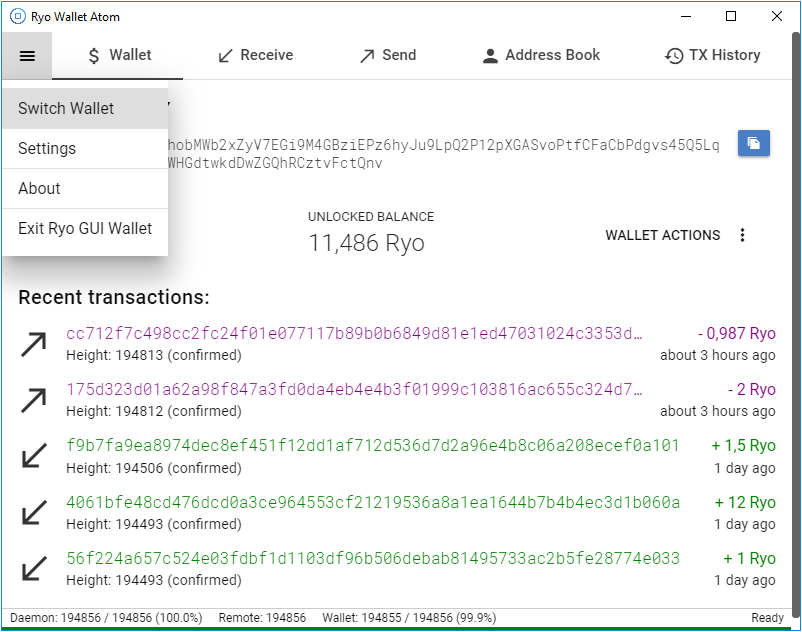Open TX History tab
Image resolution: width=802 pixels, height=632 pixels.
pos(712,55)
